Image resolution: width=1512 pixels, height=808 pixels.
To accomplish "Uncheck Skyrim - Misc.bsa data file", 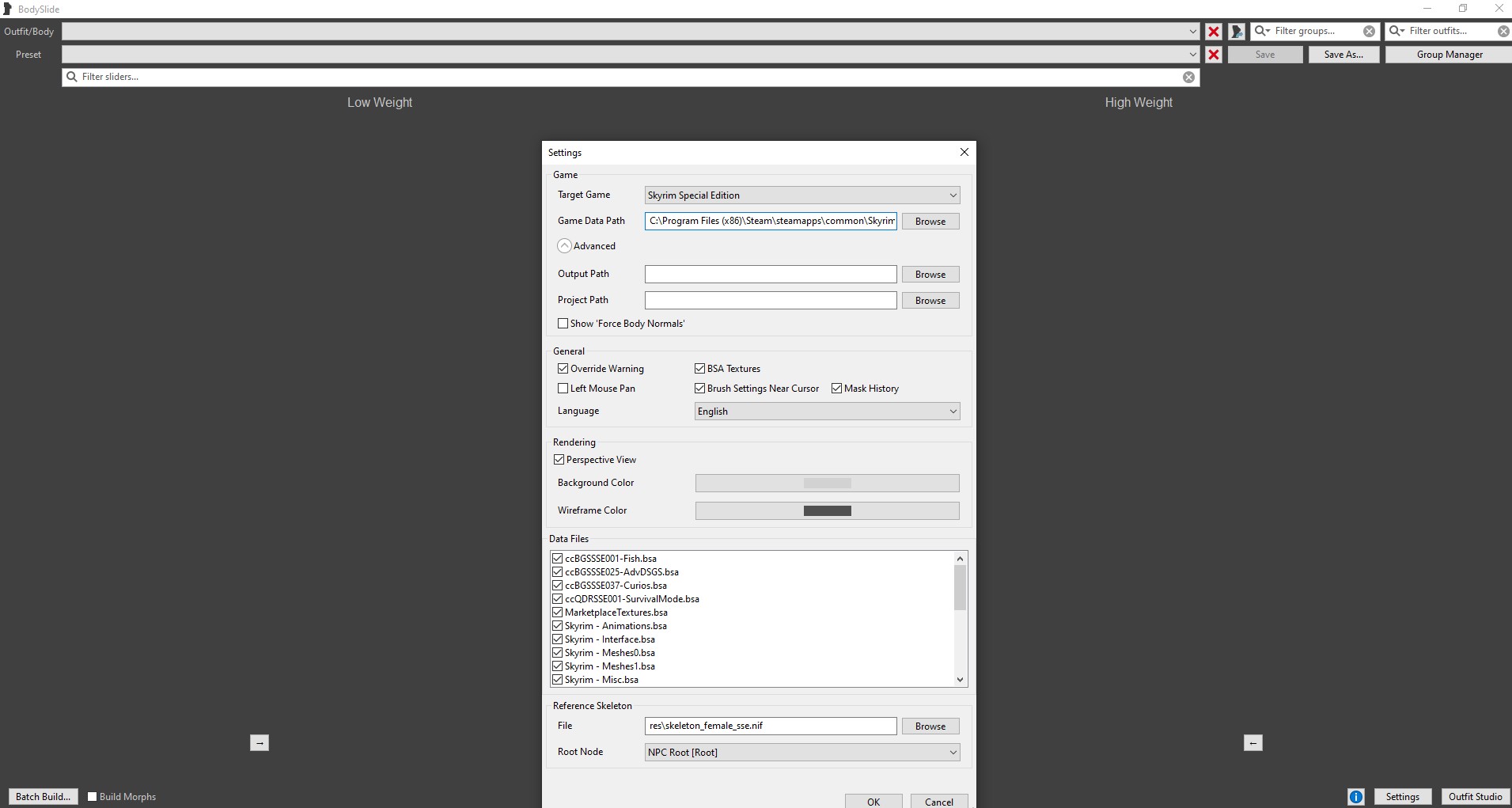I will pos(558,680).
